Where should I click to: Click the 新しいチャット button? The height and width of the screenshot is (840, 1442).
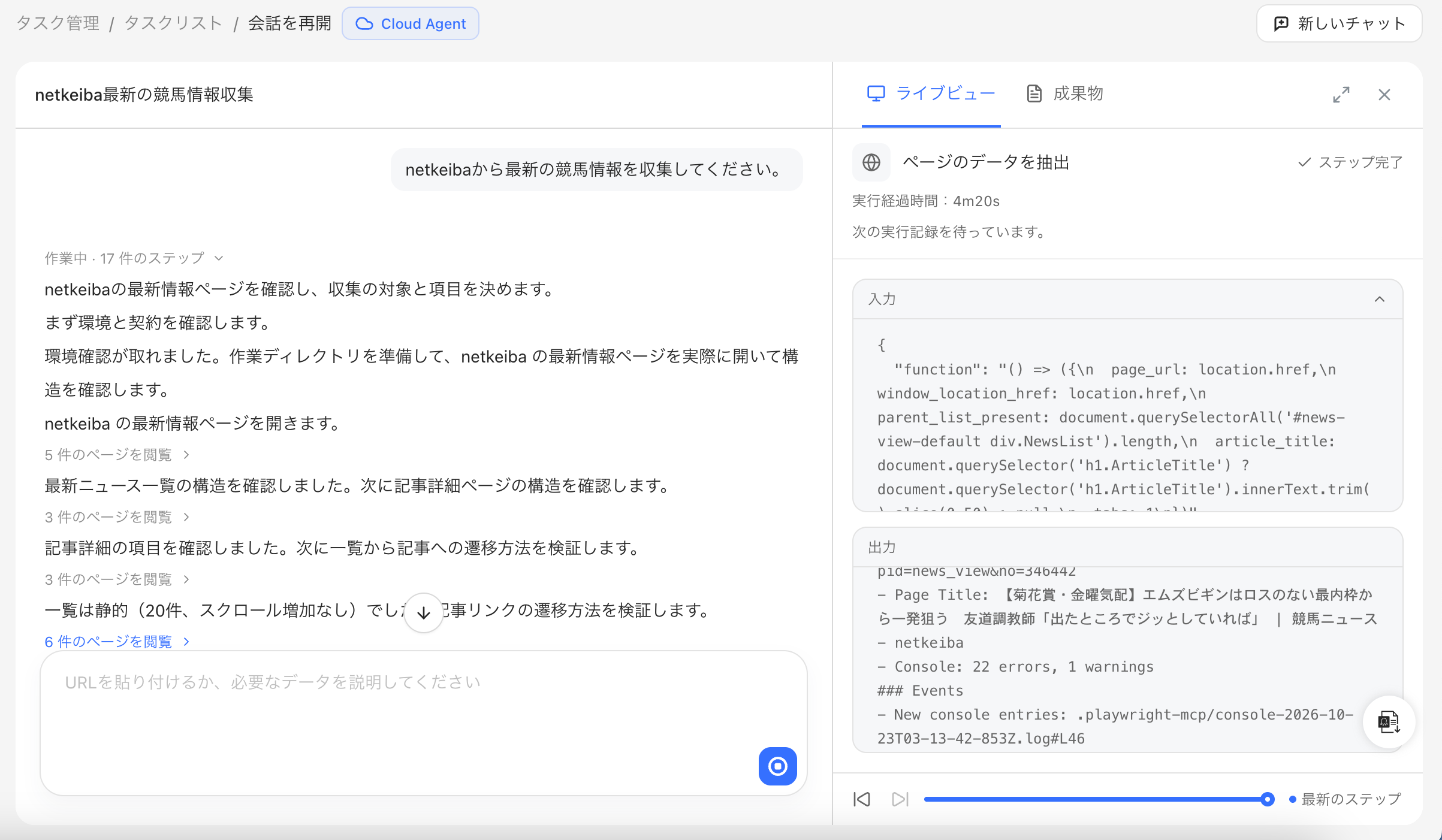click(x=1339, y=23)
